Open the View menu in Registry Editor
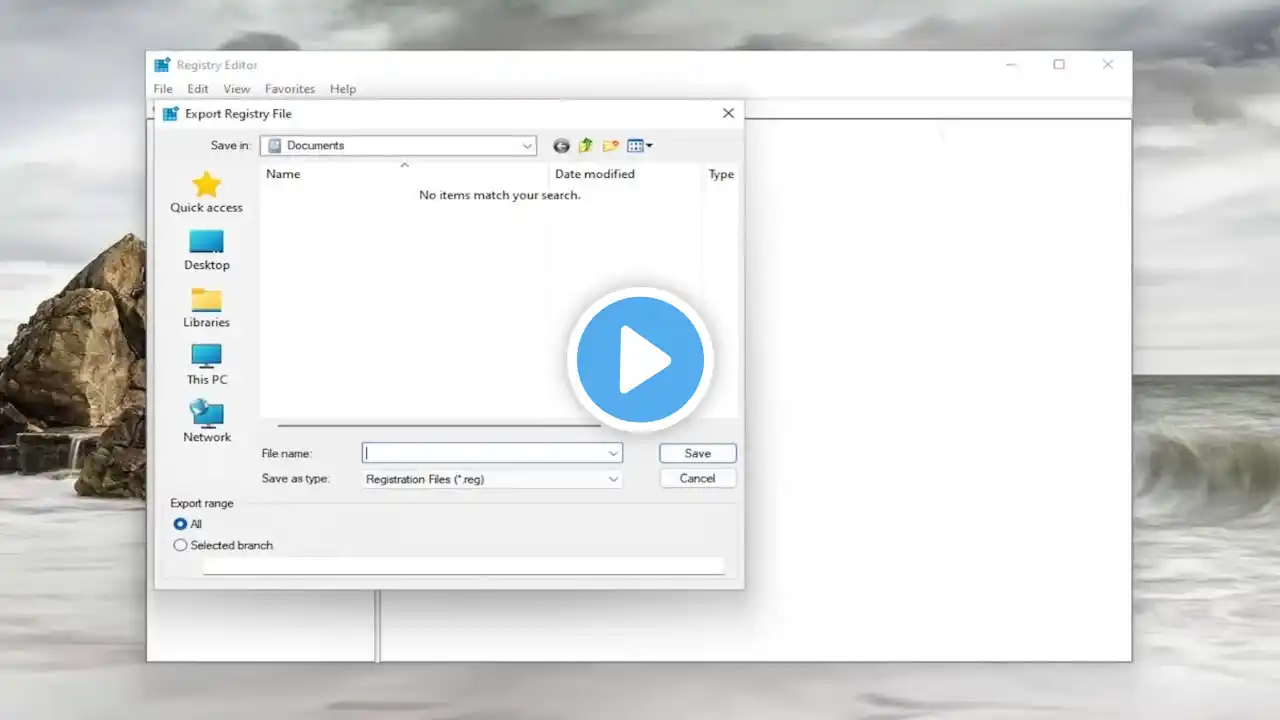Viewport: 1280px width, 720px height. click(237, 89)
